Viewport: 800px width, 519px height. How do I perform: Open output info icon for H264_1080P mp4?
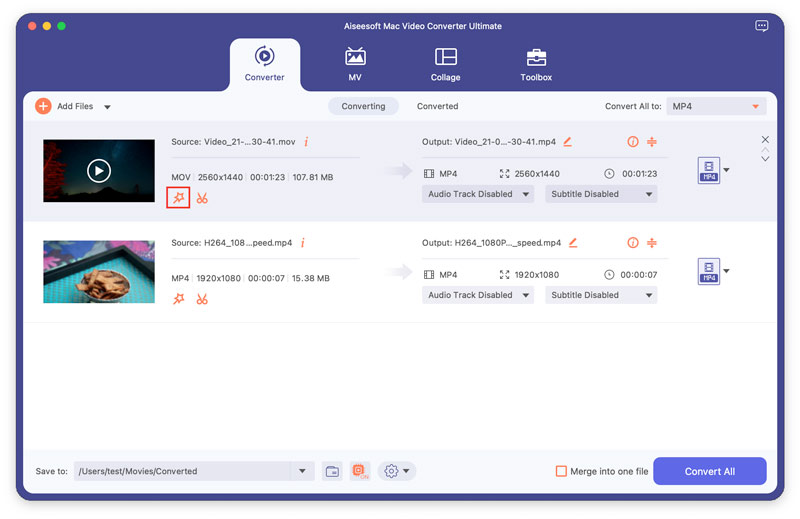[x=633, y=242]
